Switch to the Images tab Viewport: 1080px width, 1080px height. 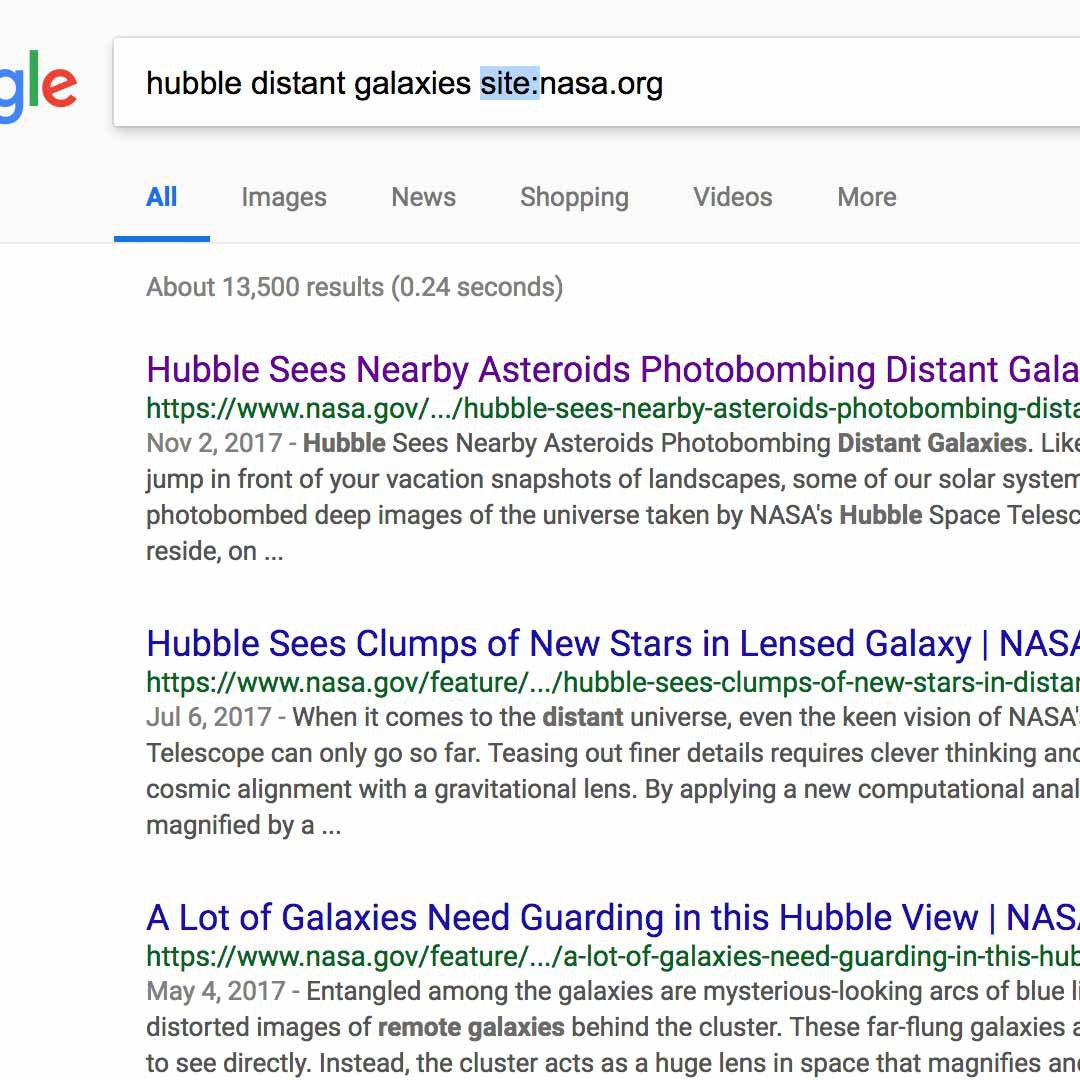click(x=284, y=198)
